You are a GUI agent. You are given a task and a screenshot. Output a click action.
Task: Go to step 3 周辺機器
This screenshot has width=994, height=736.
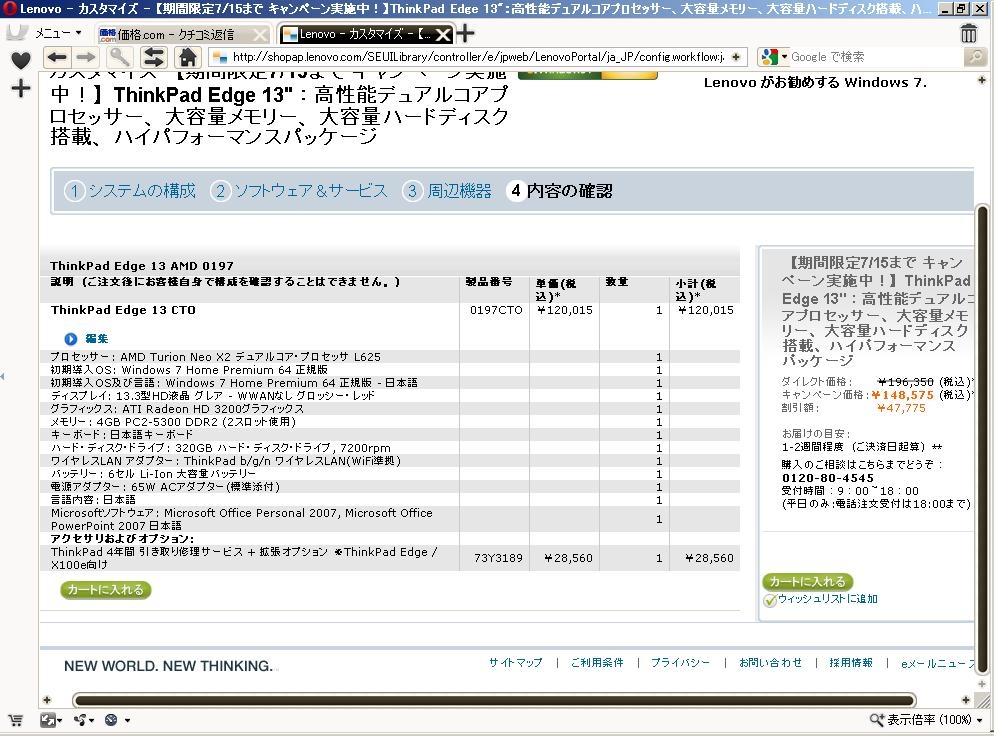[x=447, y=191]
